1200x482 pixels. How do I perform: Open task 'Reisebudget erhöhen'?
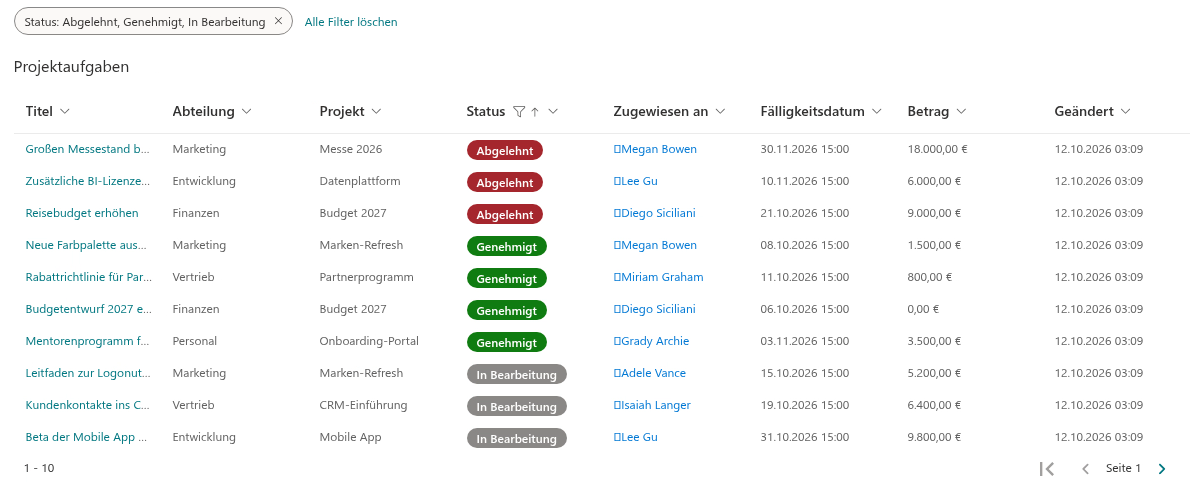tap(82, 213)
